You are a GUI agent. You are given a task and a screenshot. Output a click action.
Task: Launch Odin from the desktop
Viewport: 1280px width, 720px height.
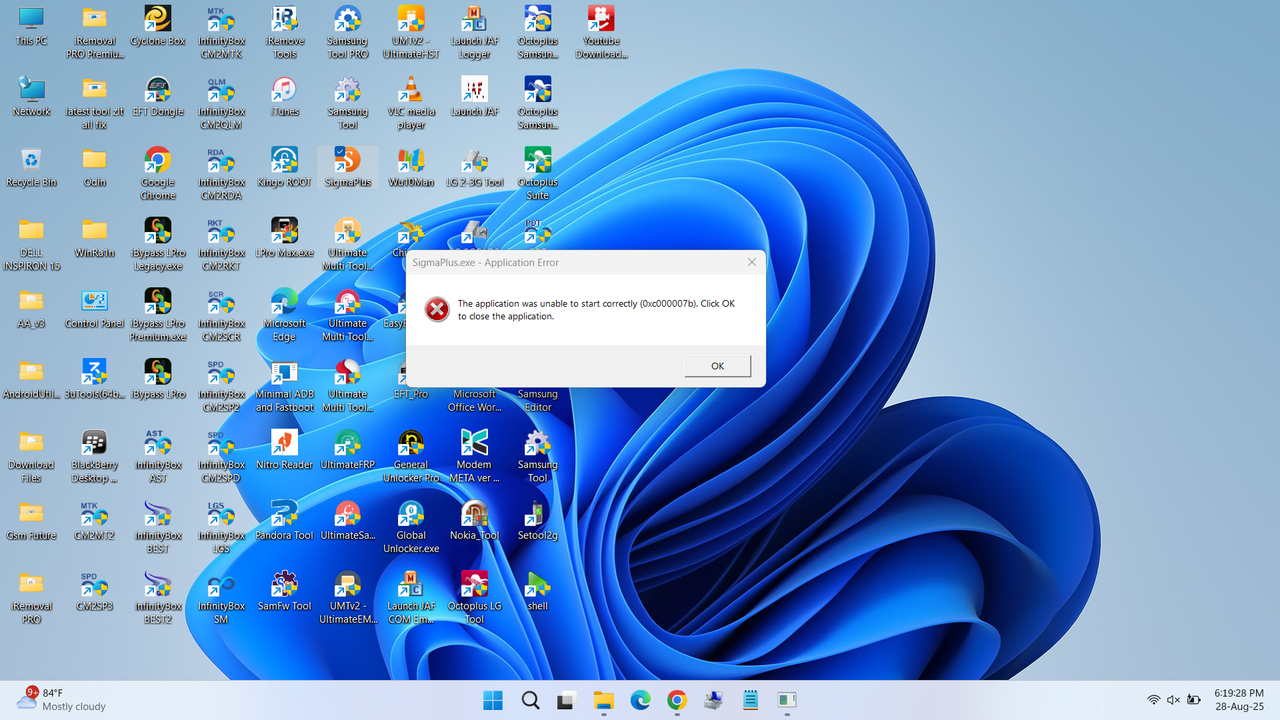coord(94,170)
